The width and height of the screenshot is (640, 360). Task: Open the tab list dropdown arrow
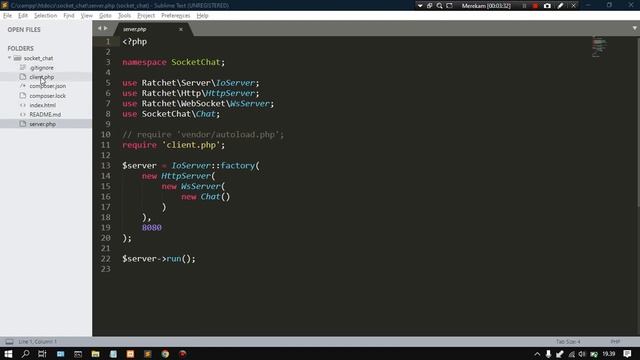pyautogui.click(x=634, y=28)
